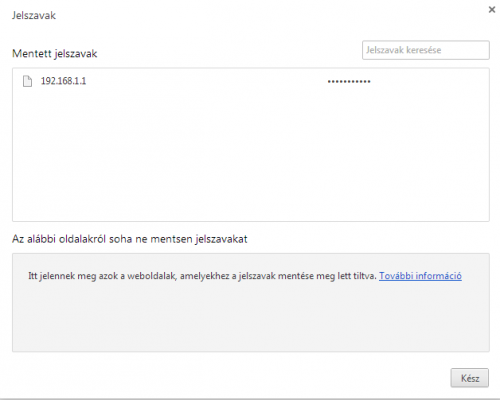Click the gap between 192.168.1.1 and password dots
The height and width of the screenshot is (400, 500).
click(207, 81)
